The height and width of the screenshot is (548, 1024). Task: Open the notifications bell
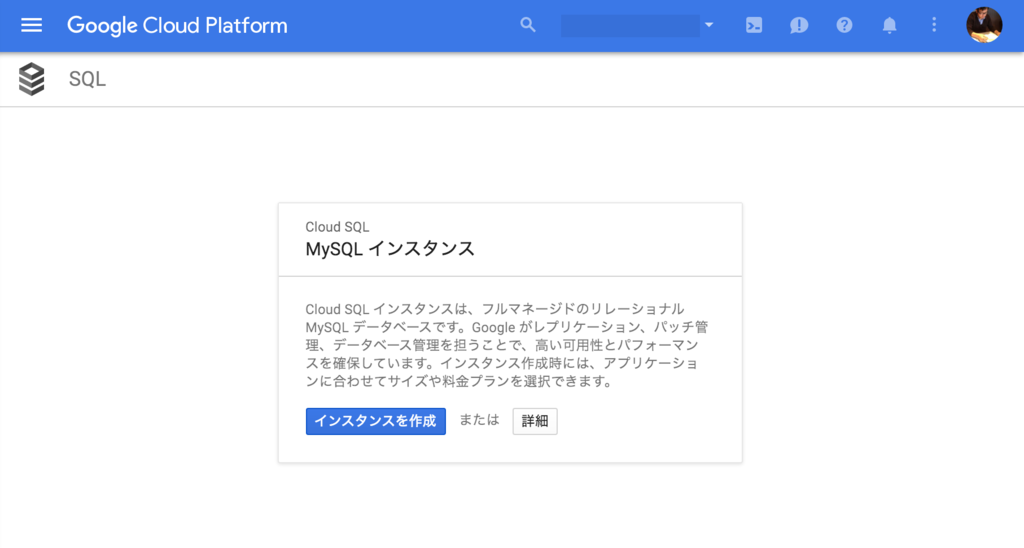click(x=889, y=25)
